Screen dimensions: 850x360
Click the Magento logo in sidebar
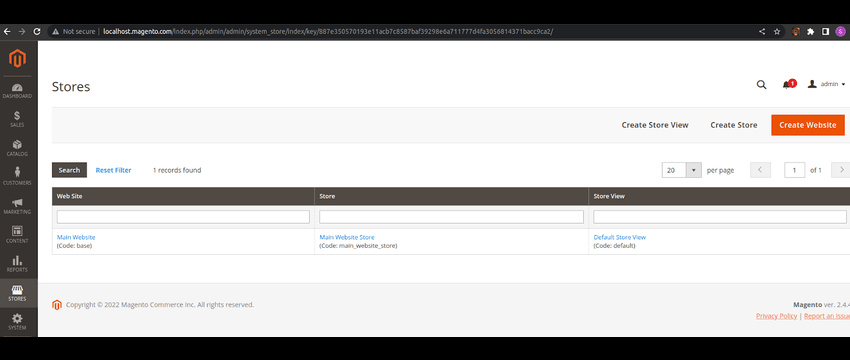click(17, 58)
